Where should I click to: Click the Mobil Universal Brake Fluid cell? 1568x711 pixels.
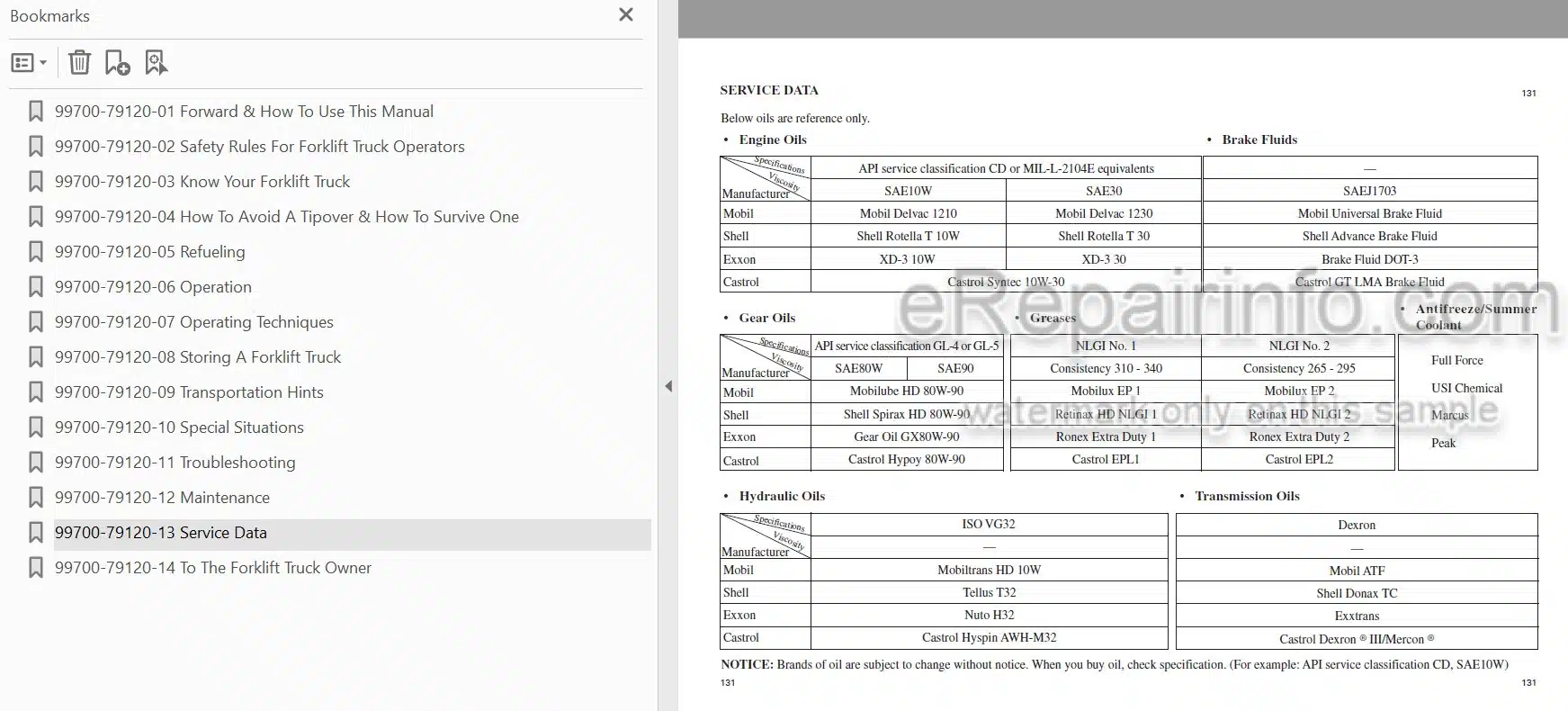point(1369,213)
